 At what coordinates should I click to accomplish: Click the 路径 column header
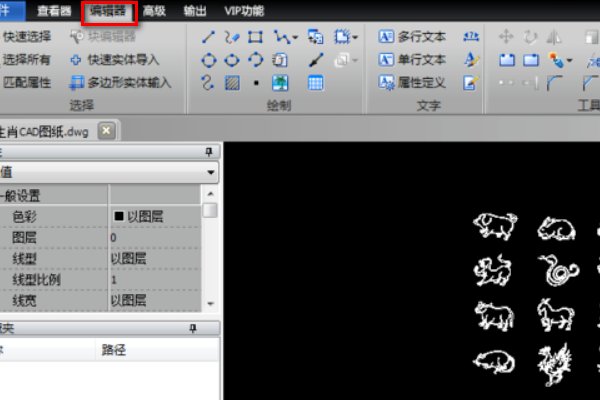coord(158,349)
